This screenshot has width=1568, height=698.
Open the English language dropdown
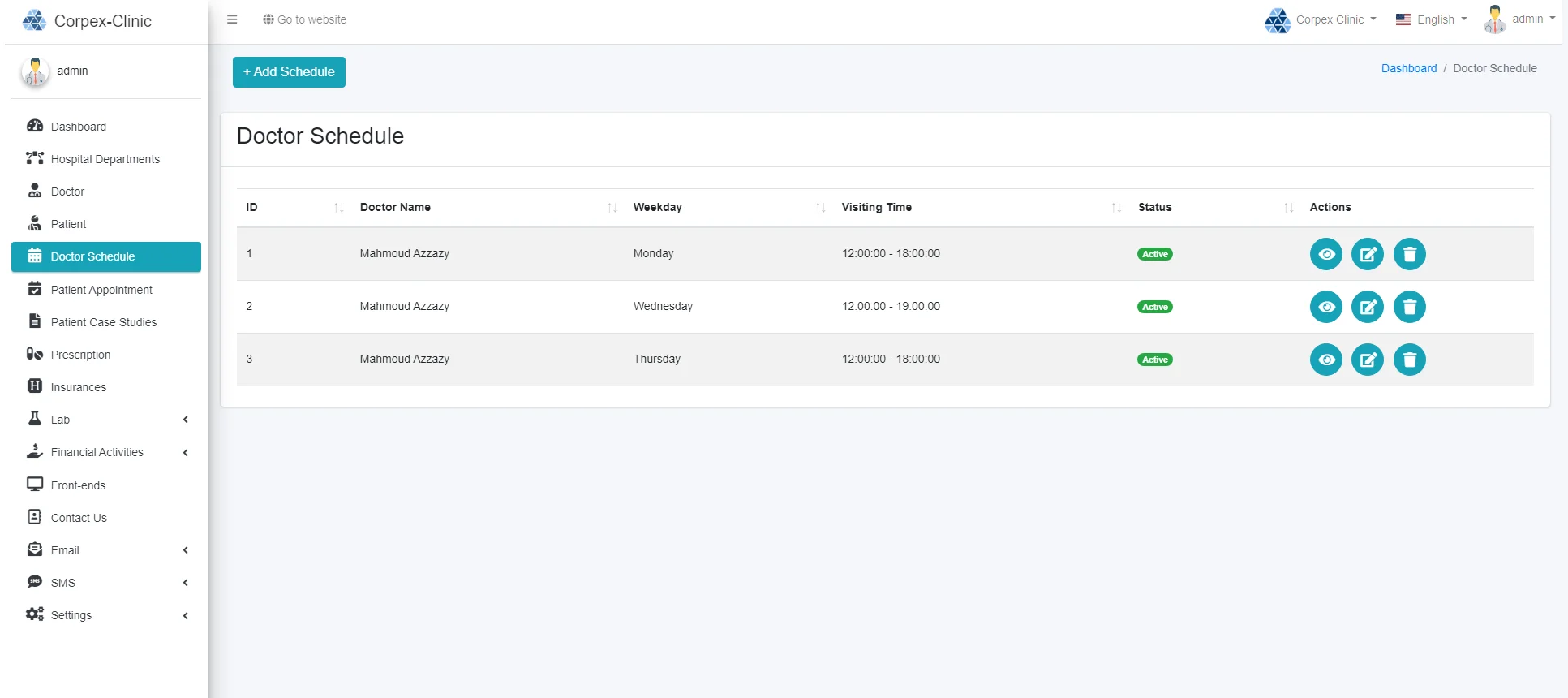pyautogui.click(x=1433, y=19)
